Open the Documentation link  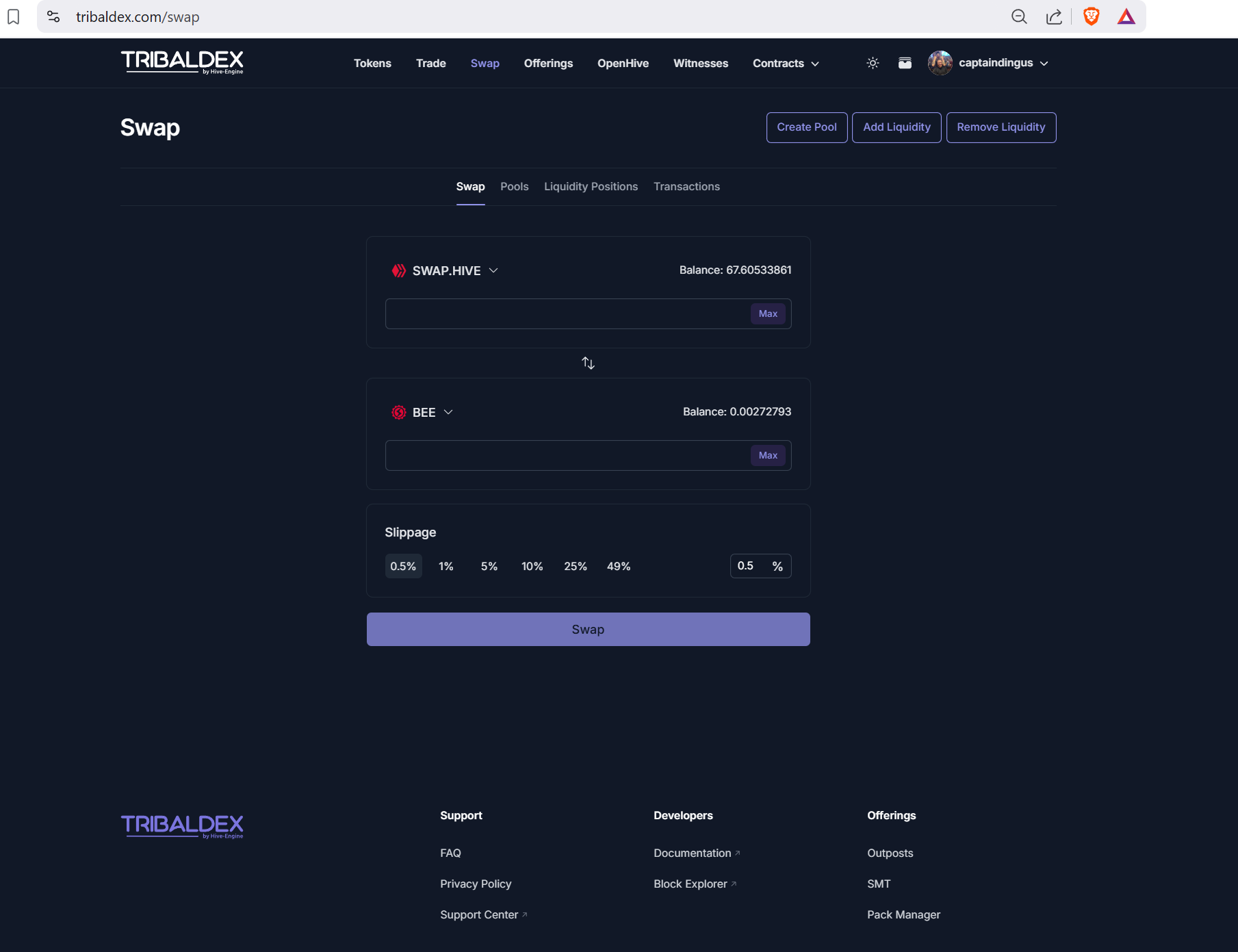(697, 853)
